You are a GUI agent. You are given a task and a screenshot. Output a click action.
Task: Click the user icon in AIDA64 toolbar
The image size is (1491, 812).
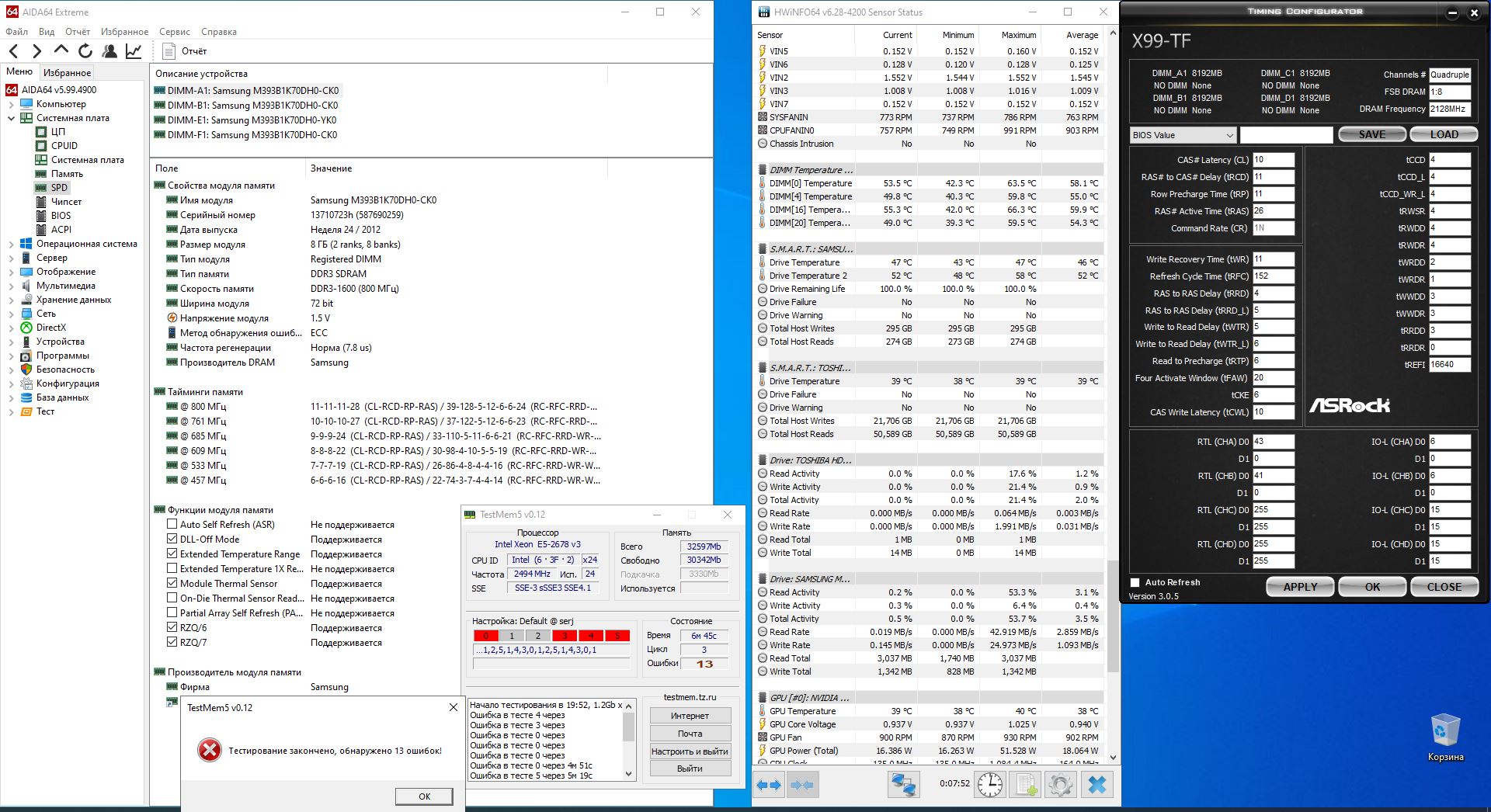pyautogui.click(x=109, y=51)
